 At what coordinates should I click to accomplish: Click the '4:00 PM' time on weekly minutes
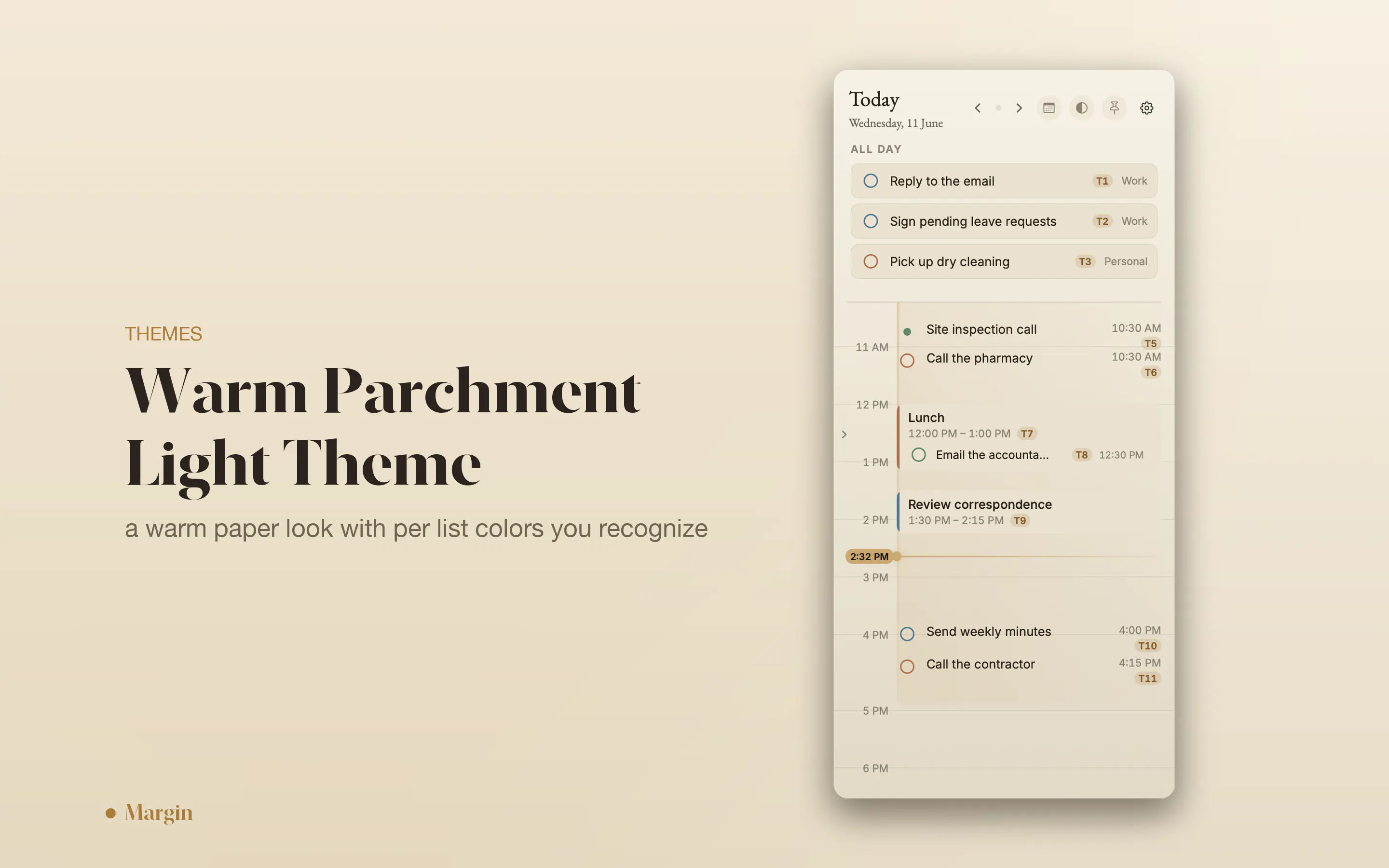point(1139,630)
